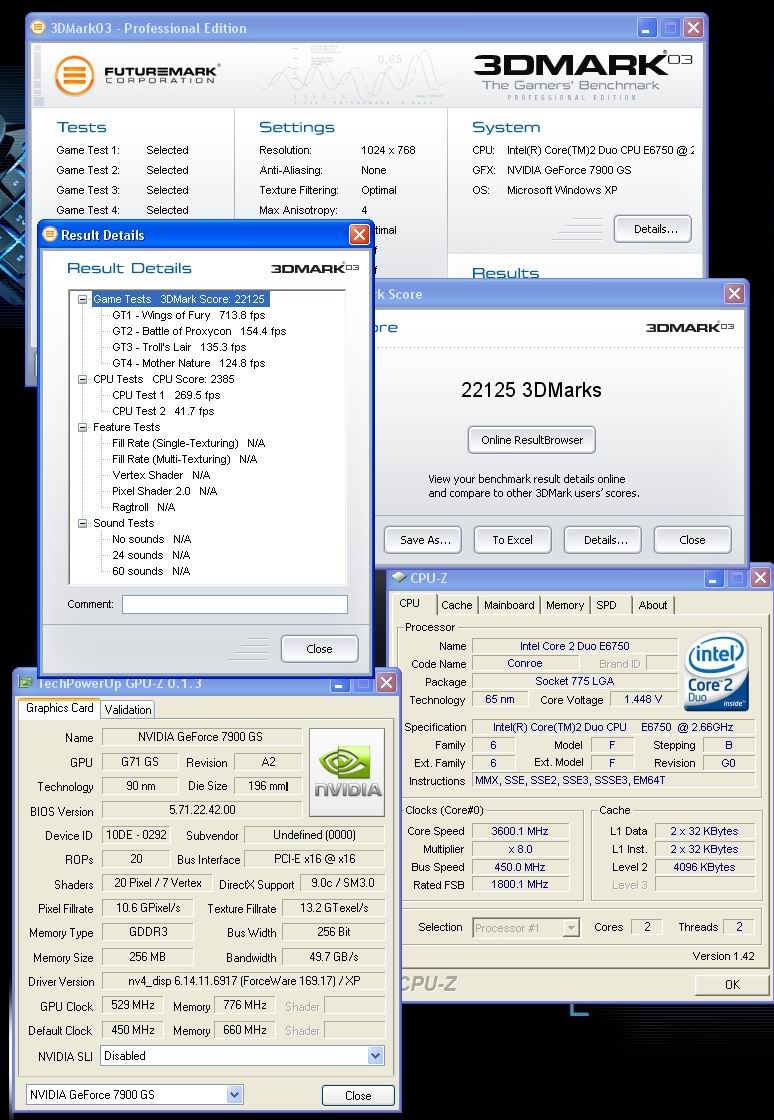Select the GT3 - Troll's Lair row

pyautogui.click(x=179, y=347)
